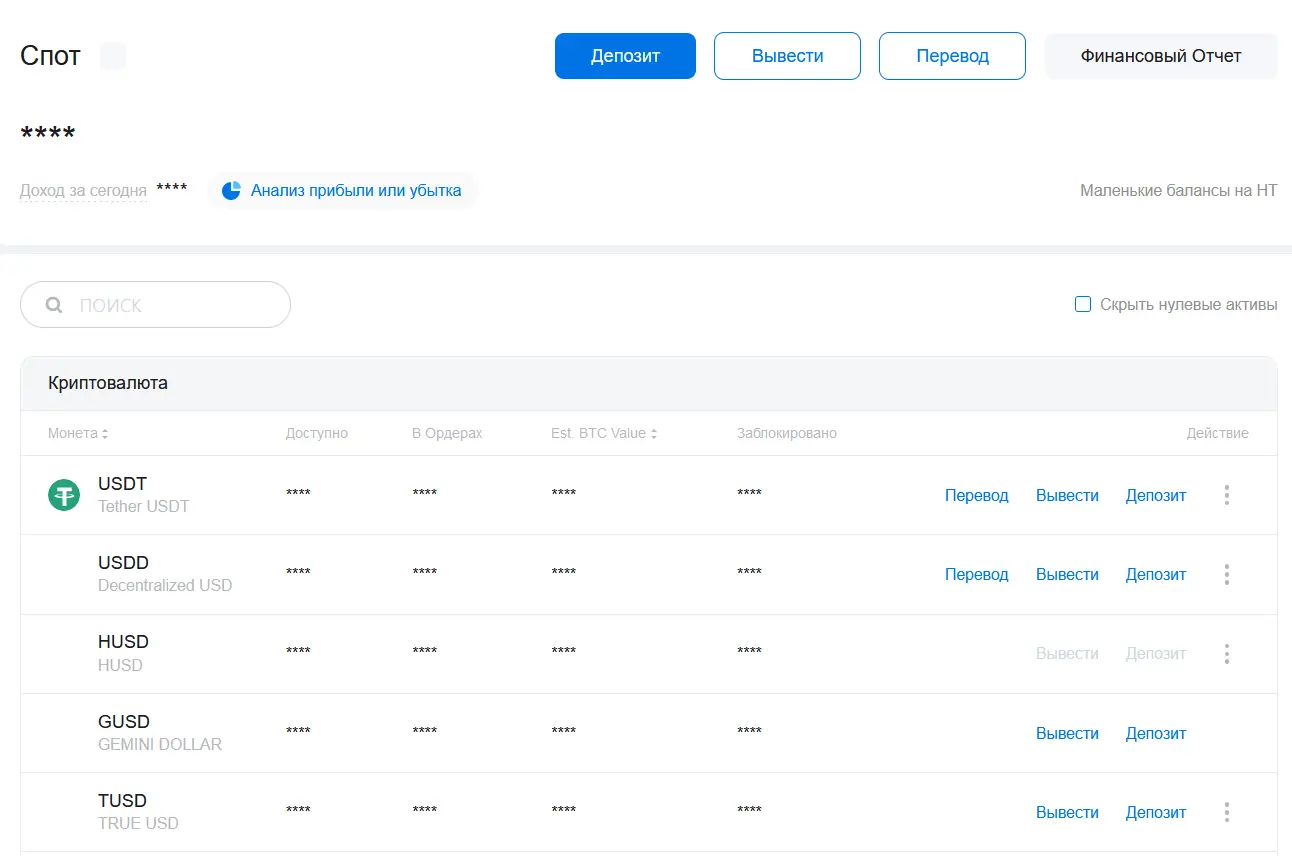Open three-dot menu for USDT row

pos(1226,495)
